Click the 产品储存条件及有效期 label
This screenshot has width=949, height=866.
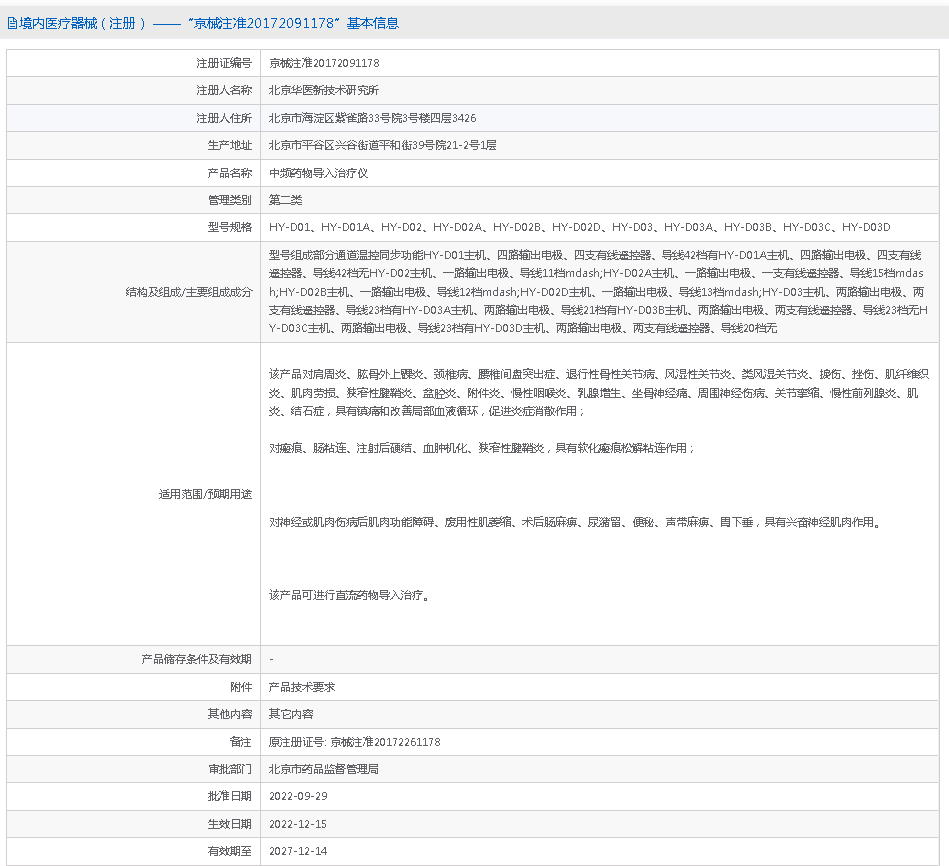196,659
